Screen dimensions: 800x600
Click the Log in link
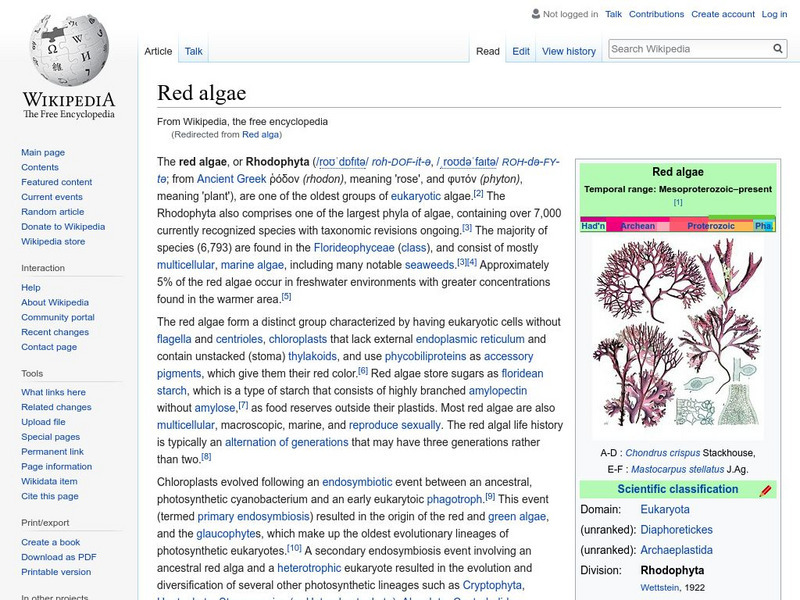pos(774,14)
